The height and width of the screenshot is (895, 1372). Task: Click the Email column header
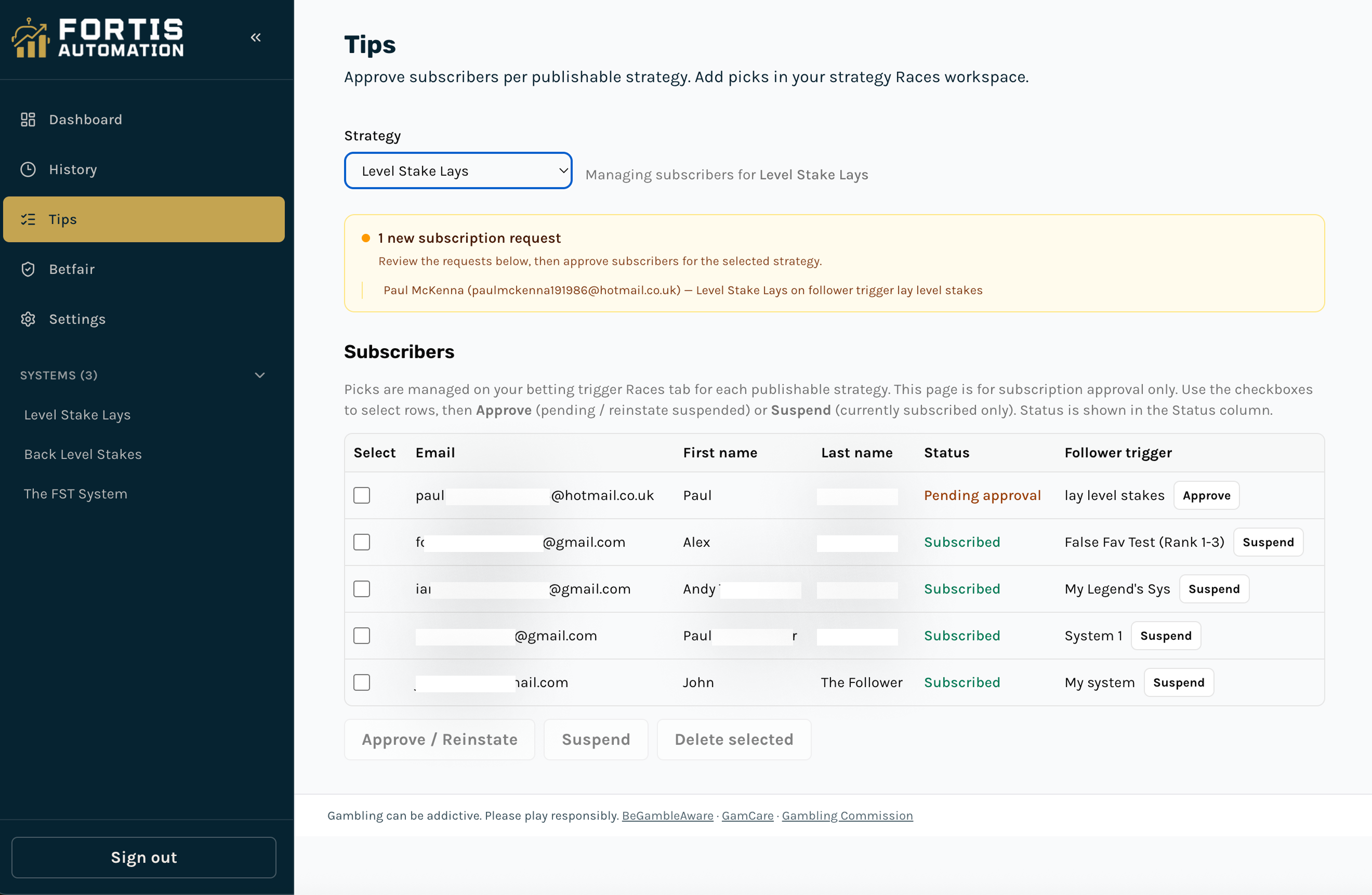pyautogui.click(x=435, y=453)
